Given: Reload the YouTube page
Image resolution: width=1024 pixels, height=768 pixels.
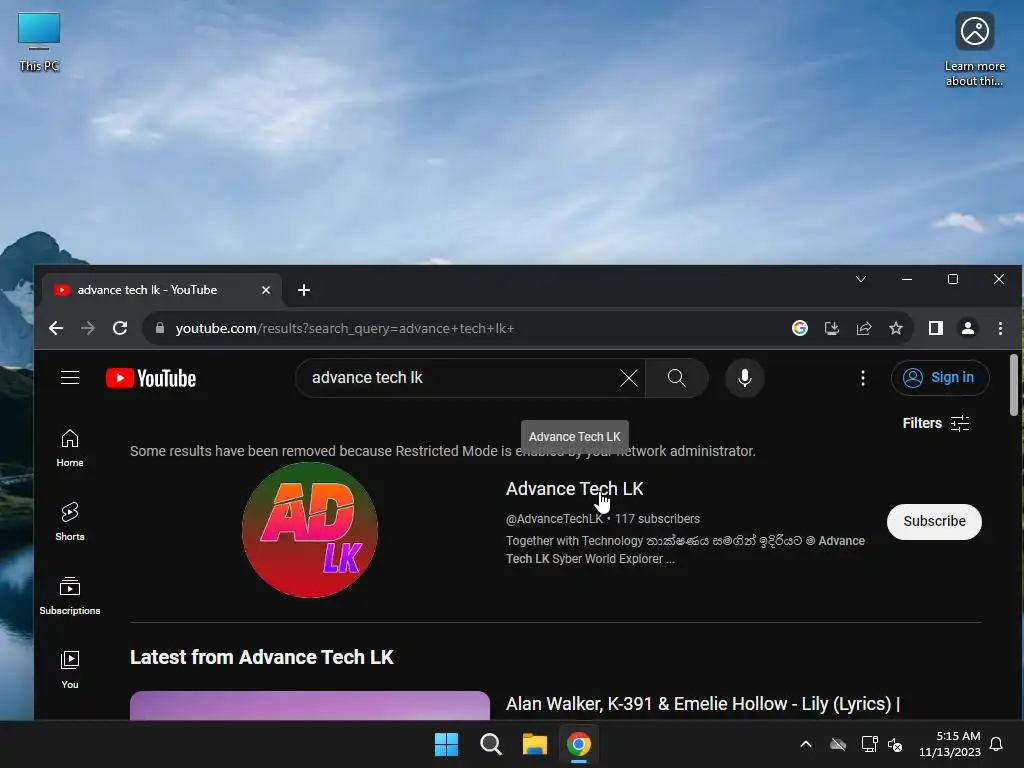Looking at the screenshot, I should (120, 328).
